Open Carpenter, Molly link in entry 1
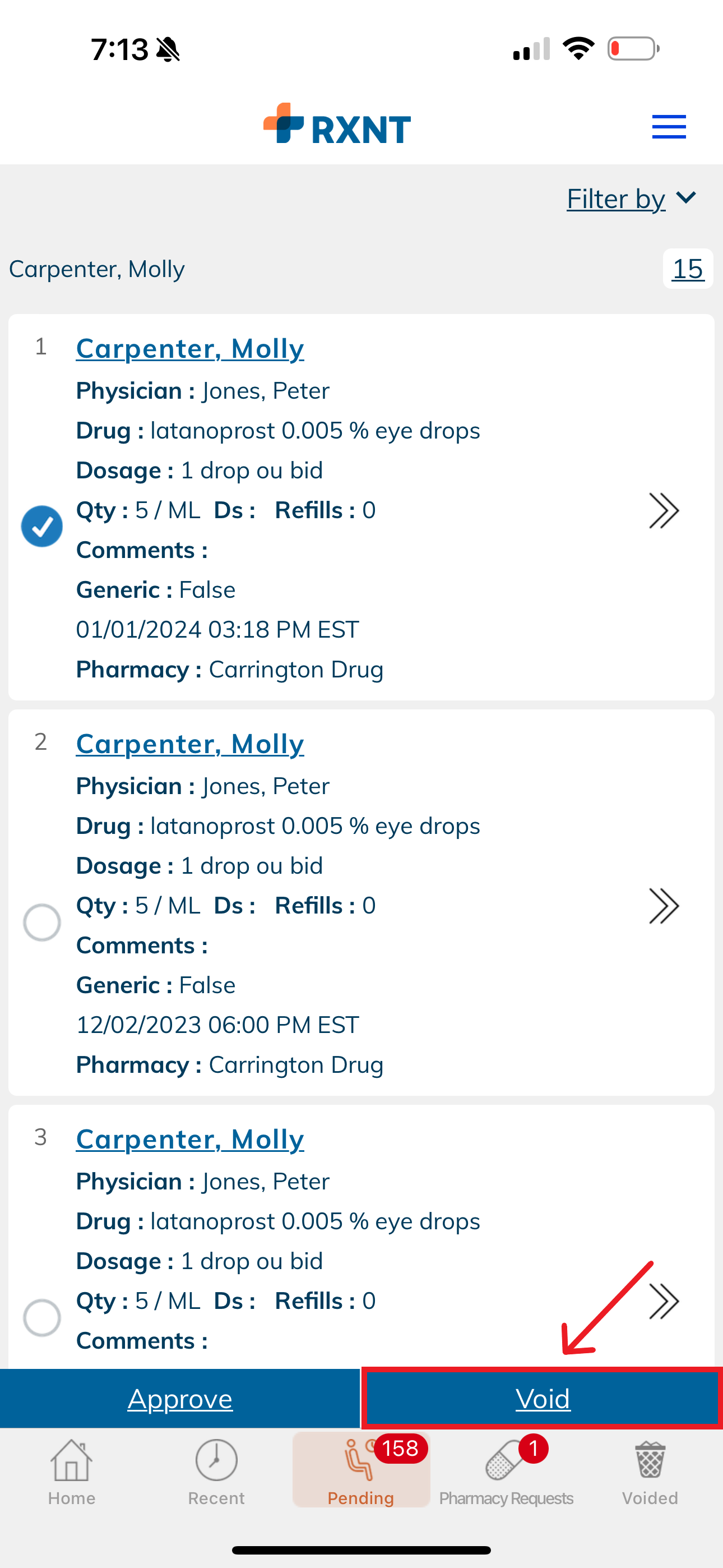 click(x=190, y=348)
